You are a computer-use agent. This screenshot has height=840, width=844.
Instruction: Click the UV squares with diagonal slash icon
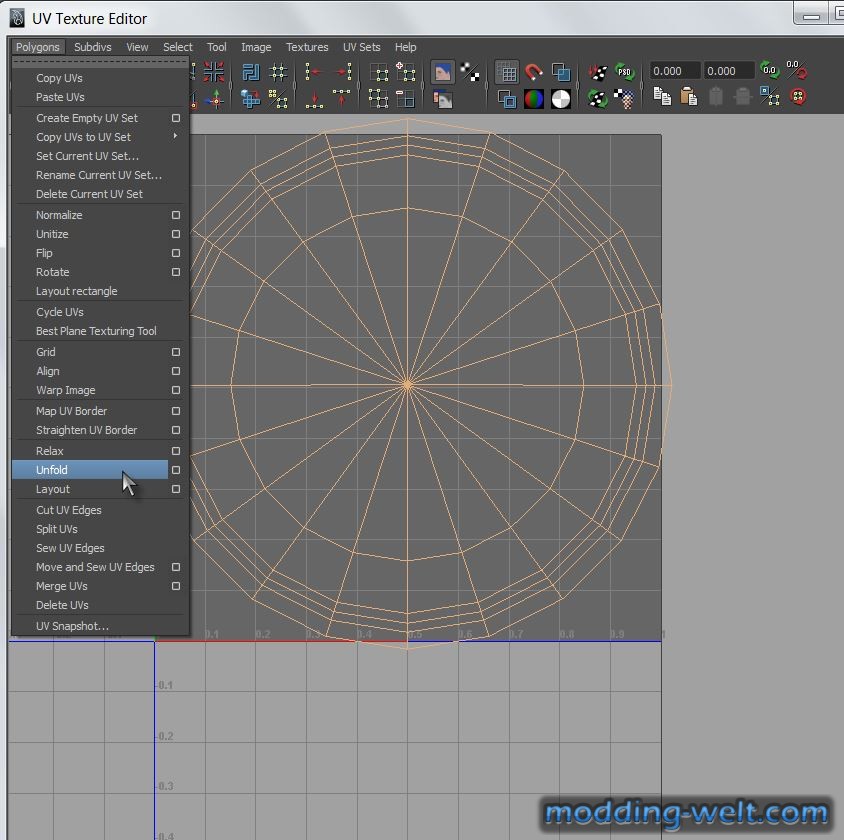[x=278, y=99]
